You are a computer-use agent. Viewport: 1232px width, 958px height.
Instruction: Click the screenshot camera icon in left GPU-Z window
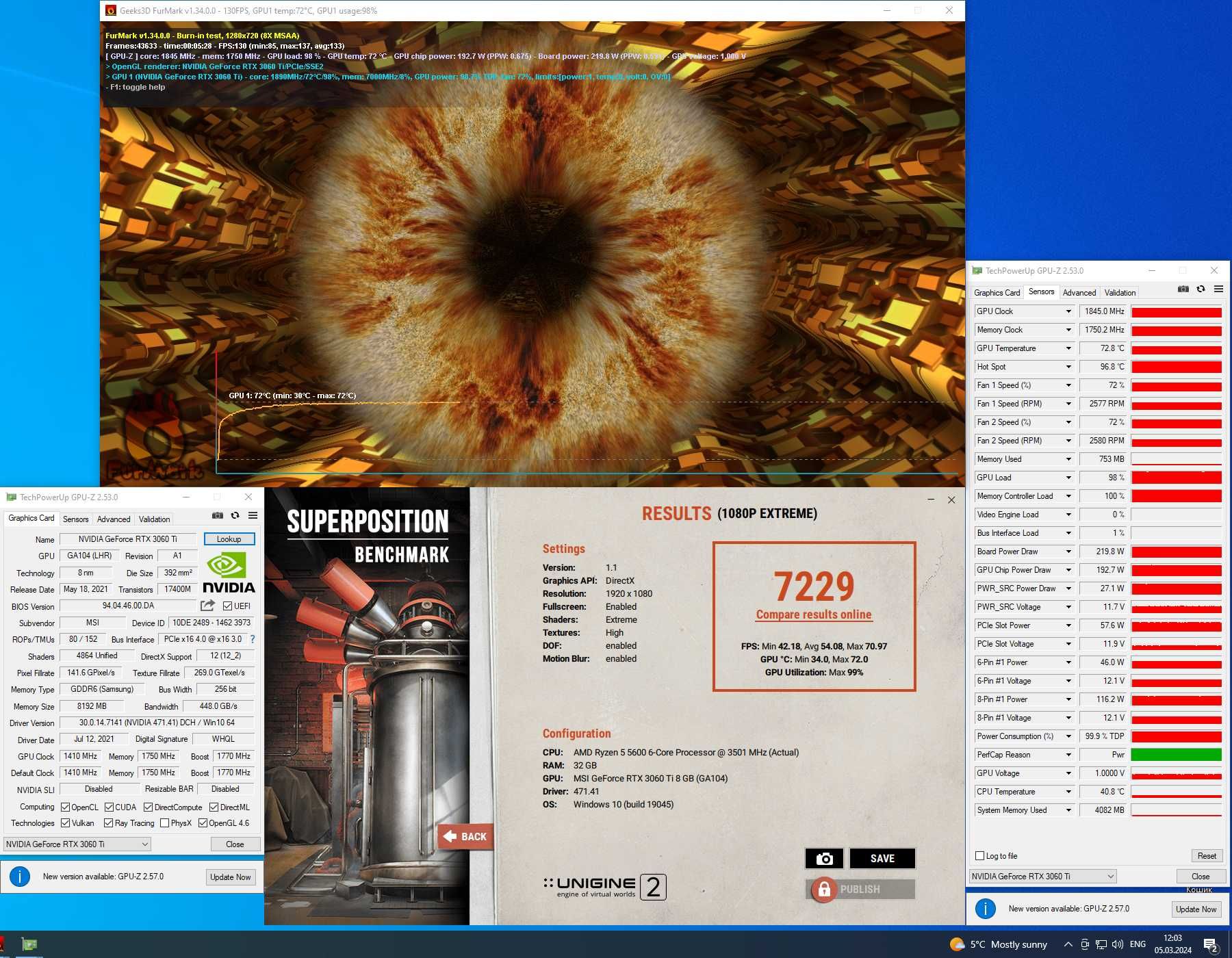[218, 516]
